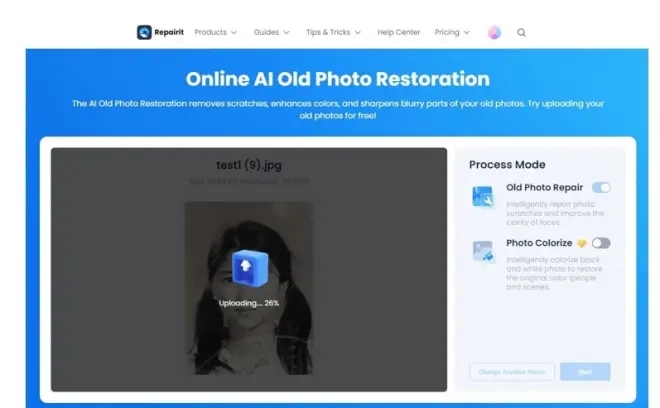Click the Uploading 26% progress indicator
The height and width of the screenshot is (408, 660).
pos(248,303)
